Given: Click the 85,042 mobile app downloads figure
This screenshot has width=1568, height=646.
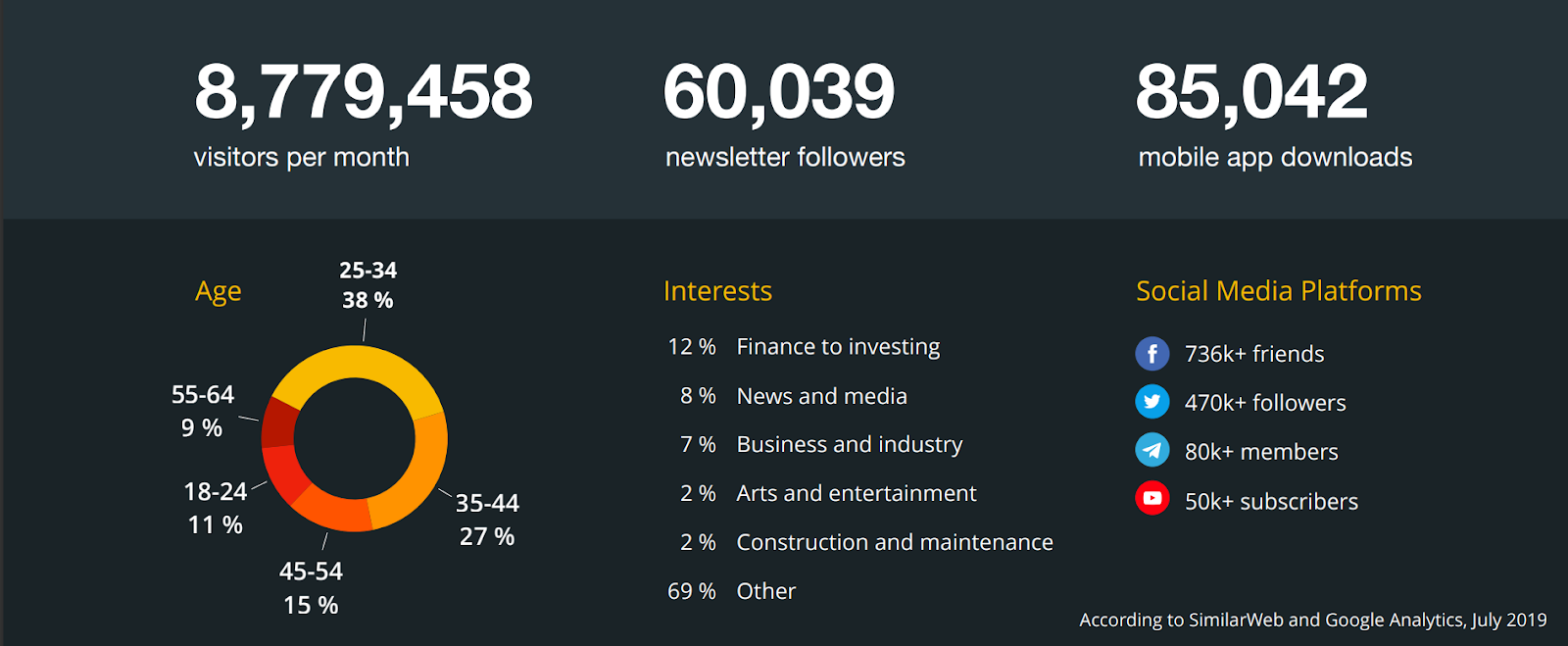Looking at the screenshot, I should 1251,93.
